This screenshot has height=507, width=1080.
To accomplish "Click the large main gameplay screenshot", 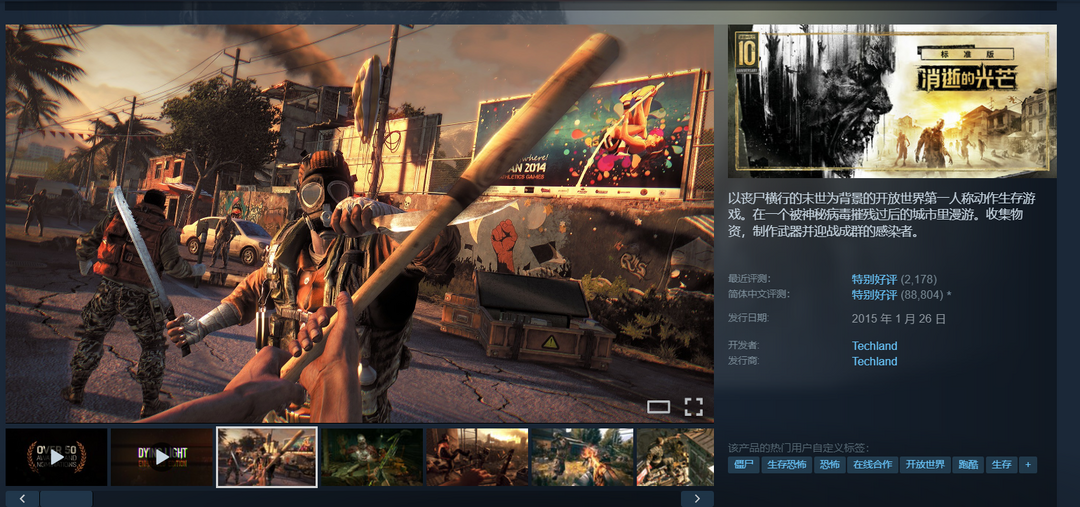I will point(360,224).
